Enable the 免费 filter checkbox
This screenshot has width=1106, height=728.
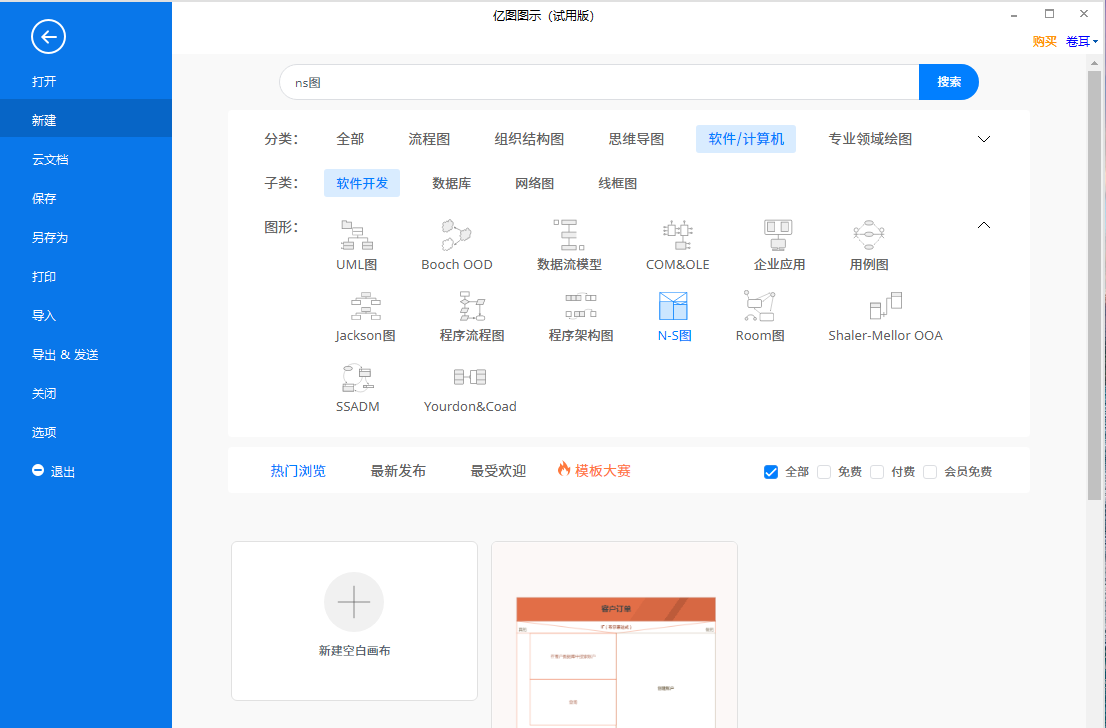click(824, 472)
